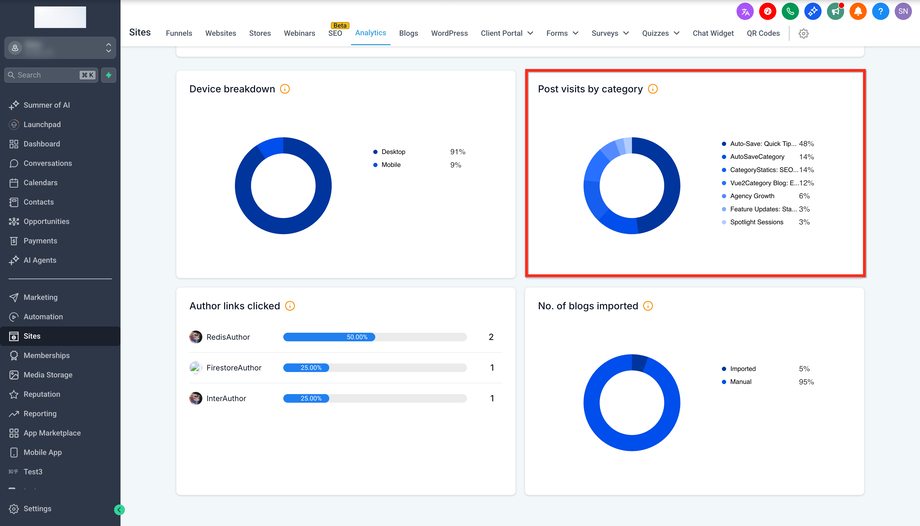Viewport: 920px width, 526px height.
Task: Toggle Mobile legend item in Device breakdown
Action: pos(390,165)
